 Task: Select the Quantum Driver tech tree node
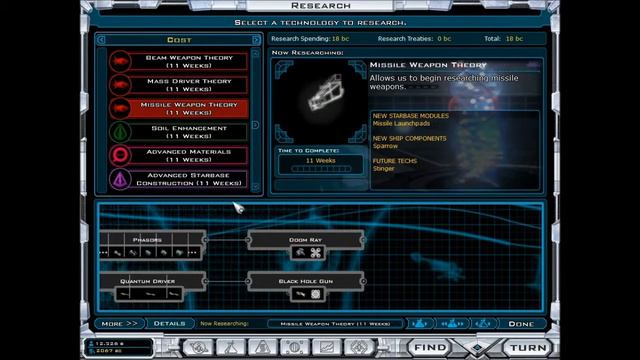(x=153, y=281)
